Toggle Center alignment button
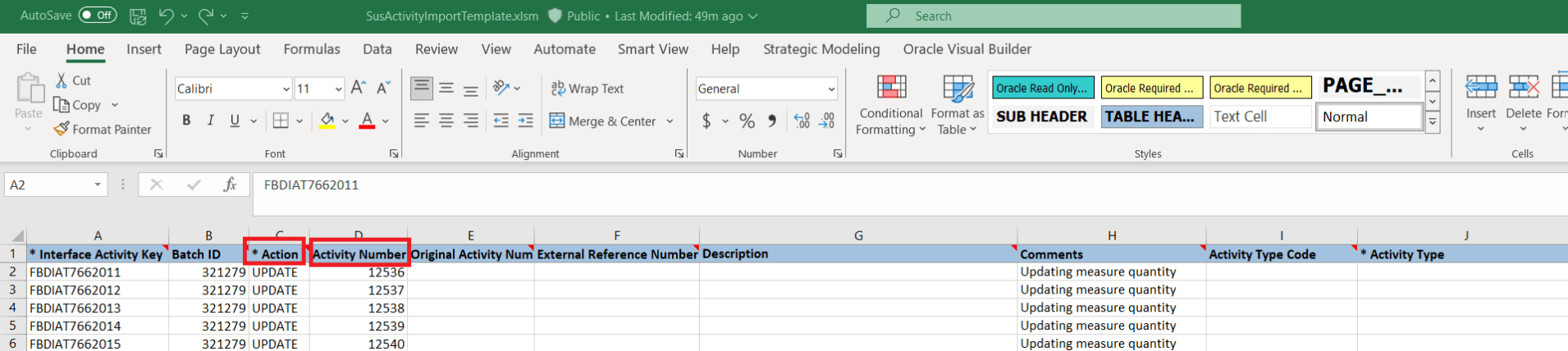The height and width of the screenshot is (351, 1568). 446,121
